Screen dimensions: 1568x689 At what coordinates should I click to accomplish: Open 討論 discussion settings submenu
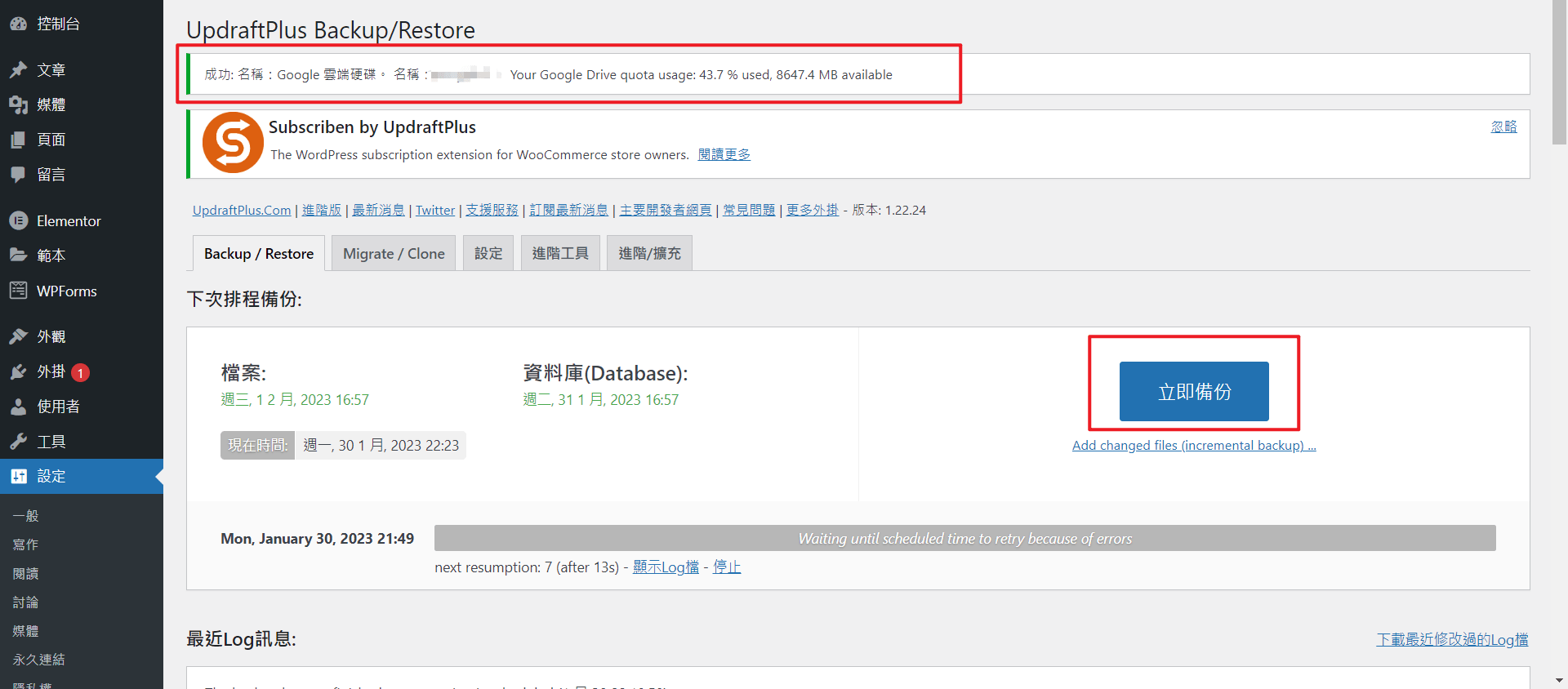pos(26,602)
